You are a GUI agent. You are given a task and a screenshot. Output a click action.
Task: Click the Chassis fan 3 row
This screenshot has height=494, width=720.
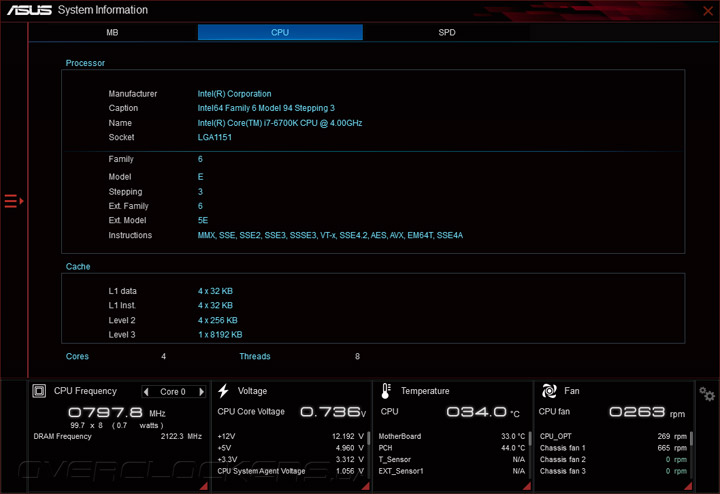click(613, 471)
